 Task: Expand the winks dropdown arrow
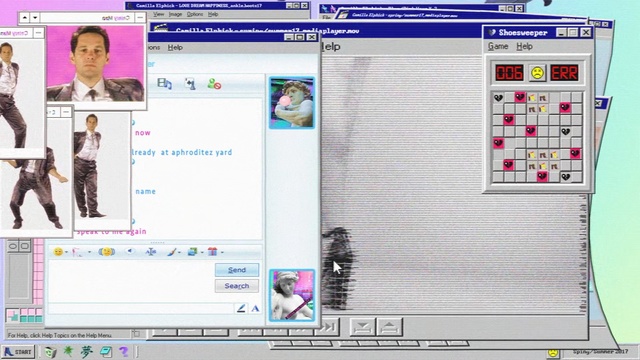89,252
